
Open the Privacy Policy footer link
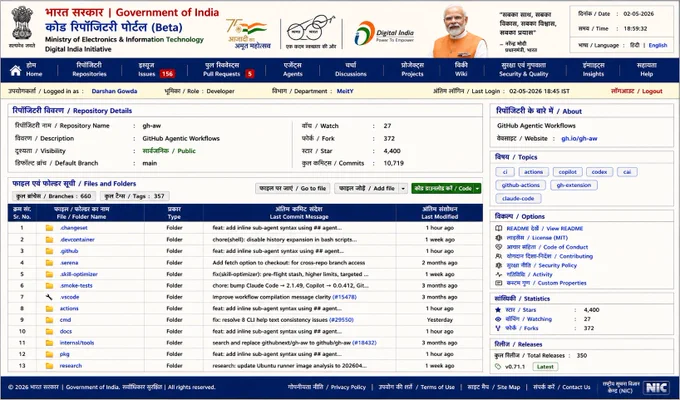point(327,387)
